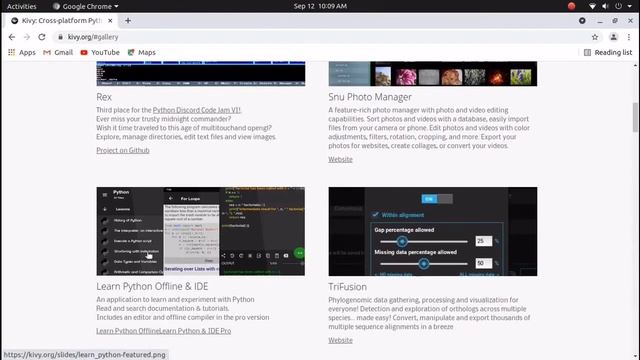Image resolution: width=640 pixels, height=360 pixels.
Task: Open the volume indicator
Action: pyautogui.click(x=605, y=6)
